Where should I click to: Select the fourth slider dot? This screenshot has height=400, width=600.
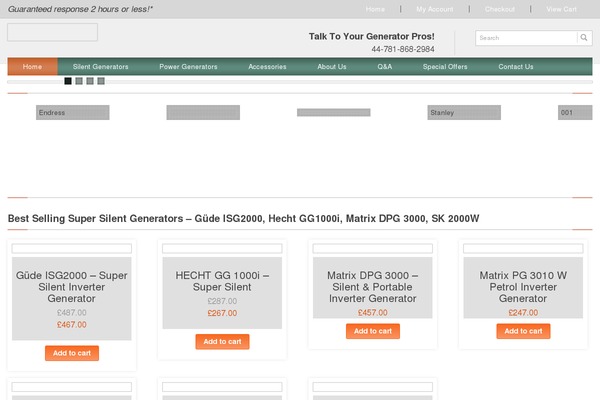(x=101, y=81)
